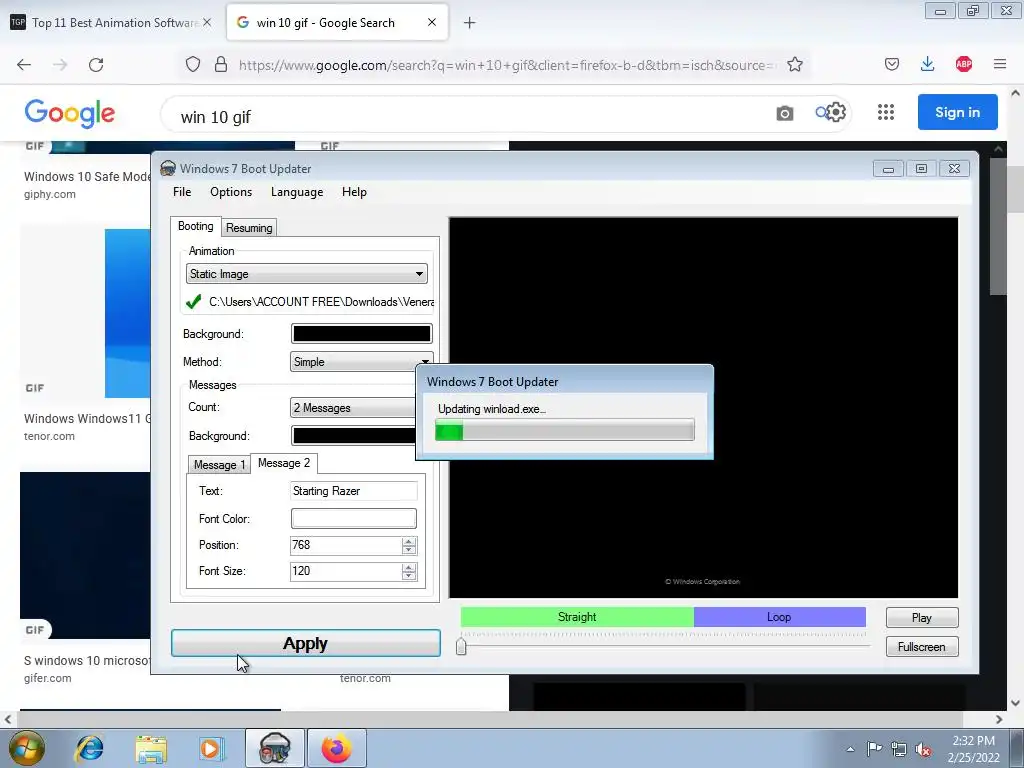
Task: Increase the Position spinner value
Action: 409,541
